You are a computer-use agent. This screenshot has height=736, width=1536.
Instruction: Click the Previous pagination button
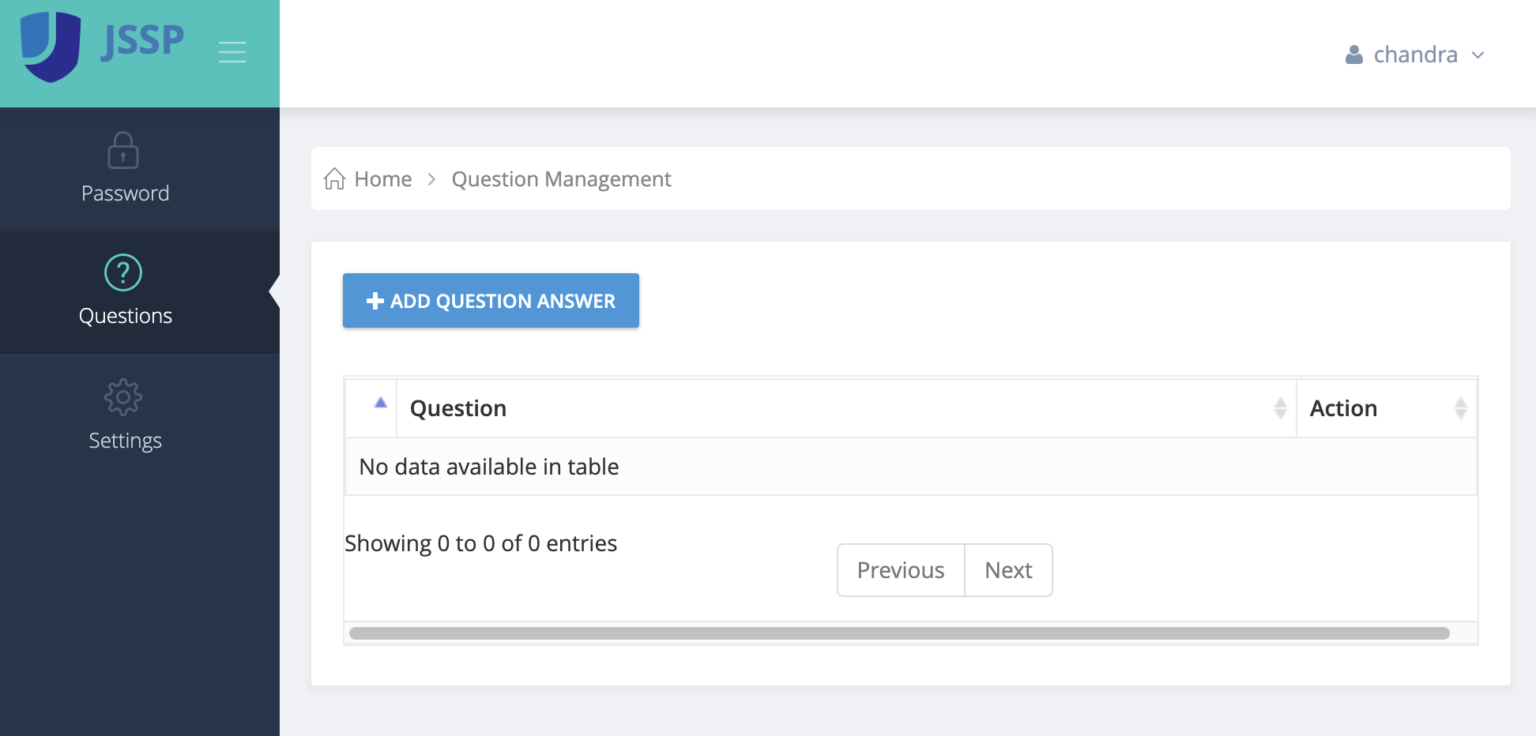900,570
